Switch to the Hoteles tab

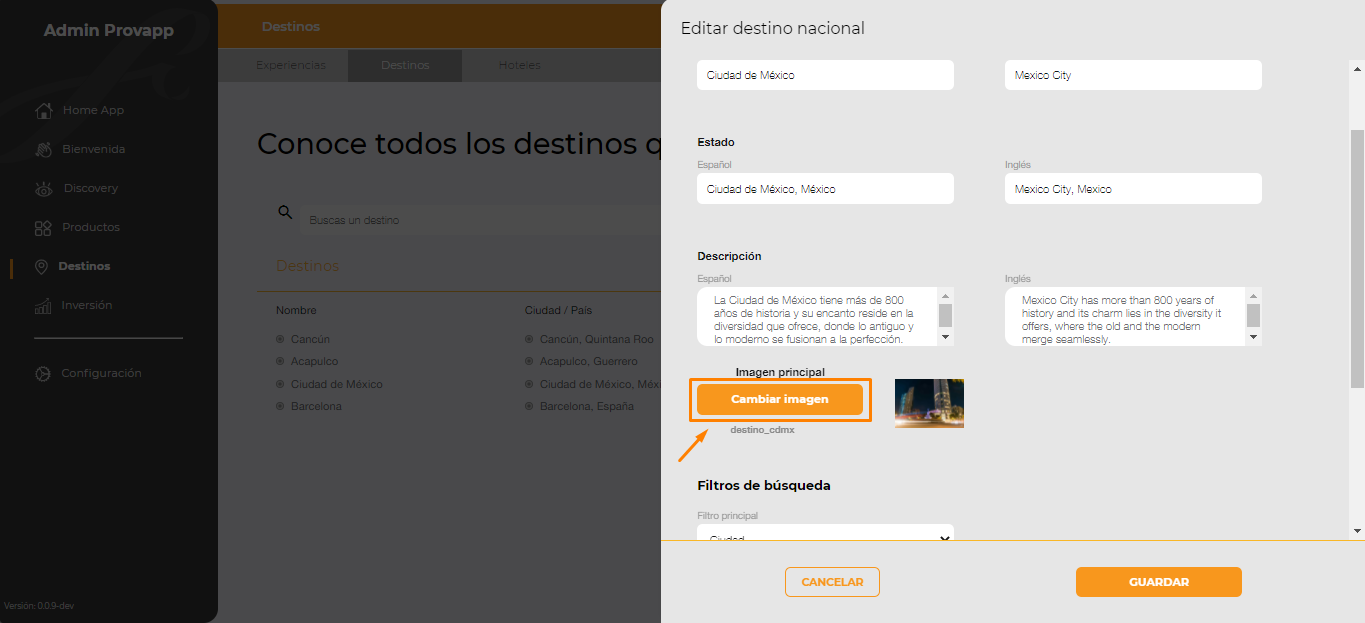[x=520, y=65]
